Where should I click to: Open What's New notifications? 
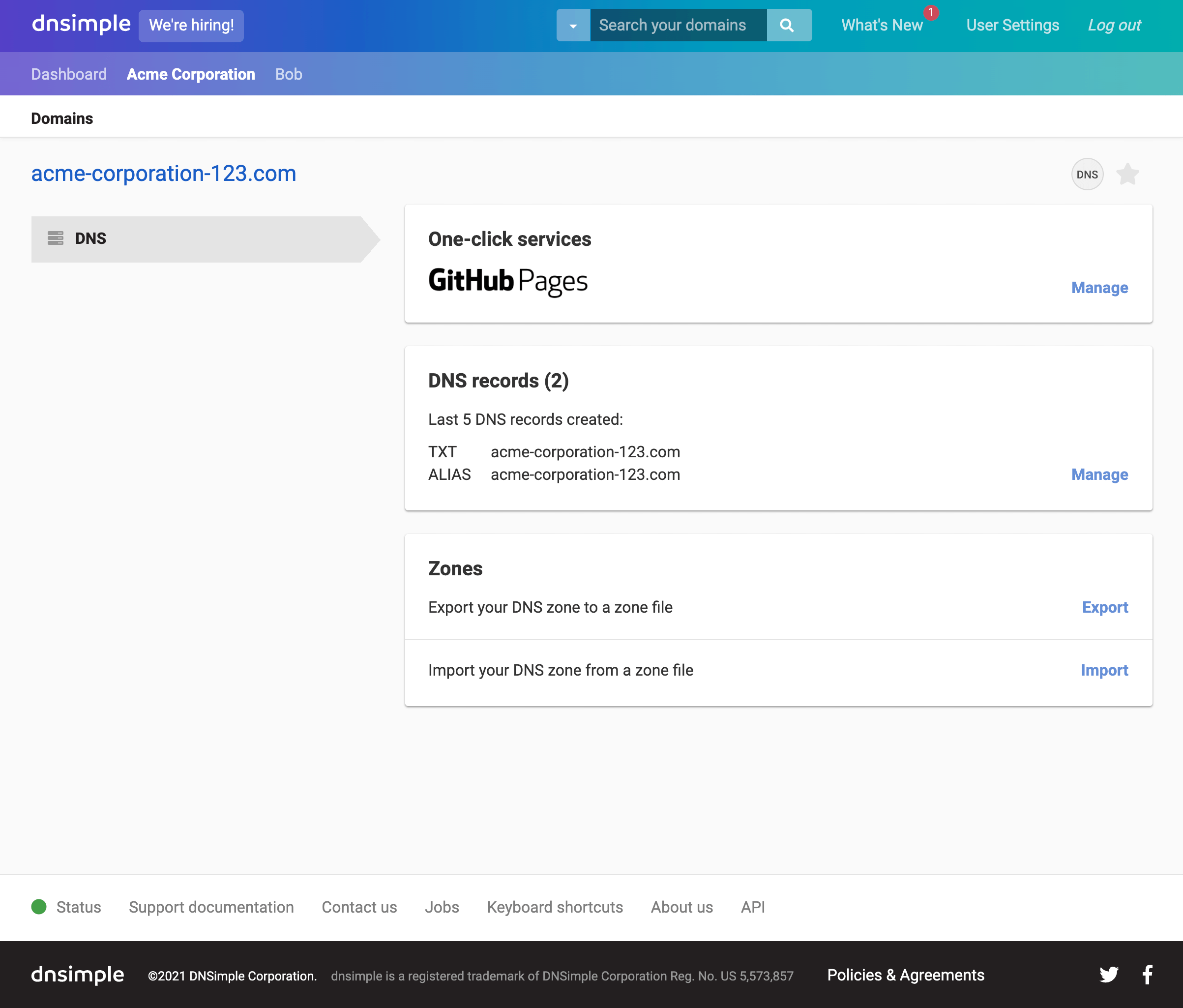click(x=882, y=25)
